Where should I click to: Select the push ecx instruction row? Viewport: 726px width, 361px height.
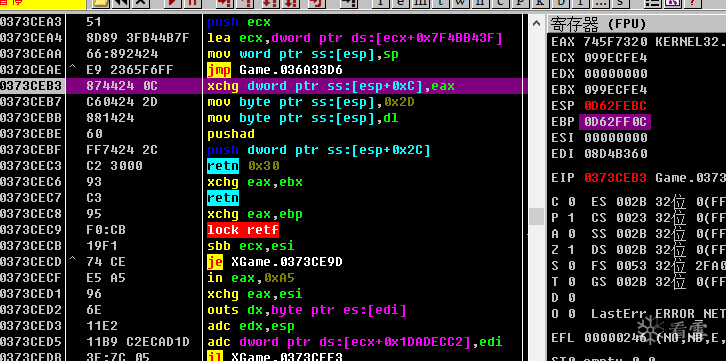239,22
